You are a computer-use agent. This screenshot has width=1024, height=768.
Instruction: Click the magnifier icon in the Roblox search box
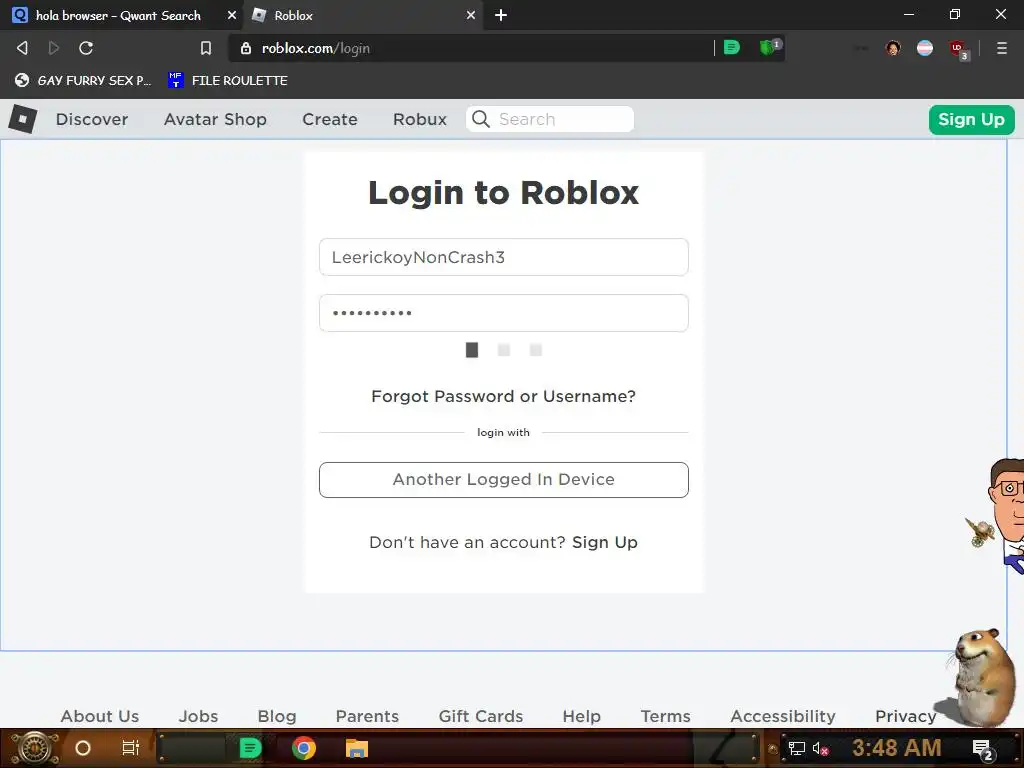pyautogui.click(x=481, y=119)
